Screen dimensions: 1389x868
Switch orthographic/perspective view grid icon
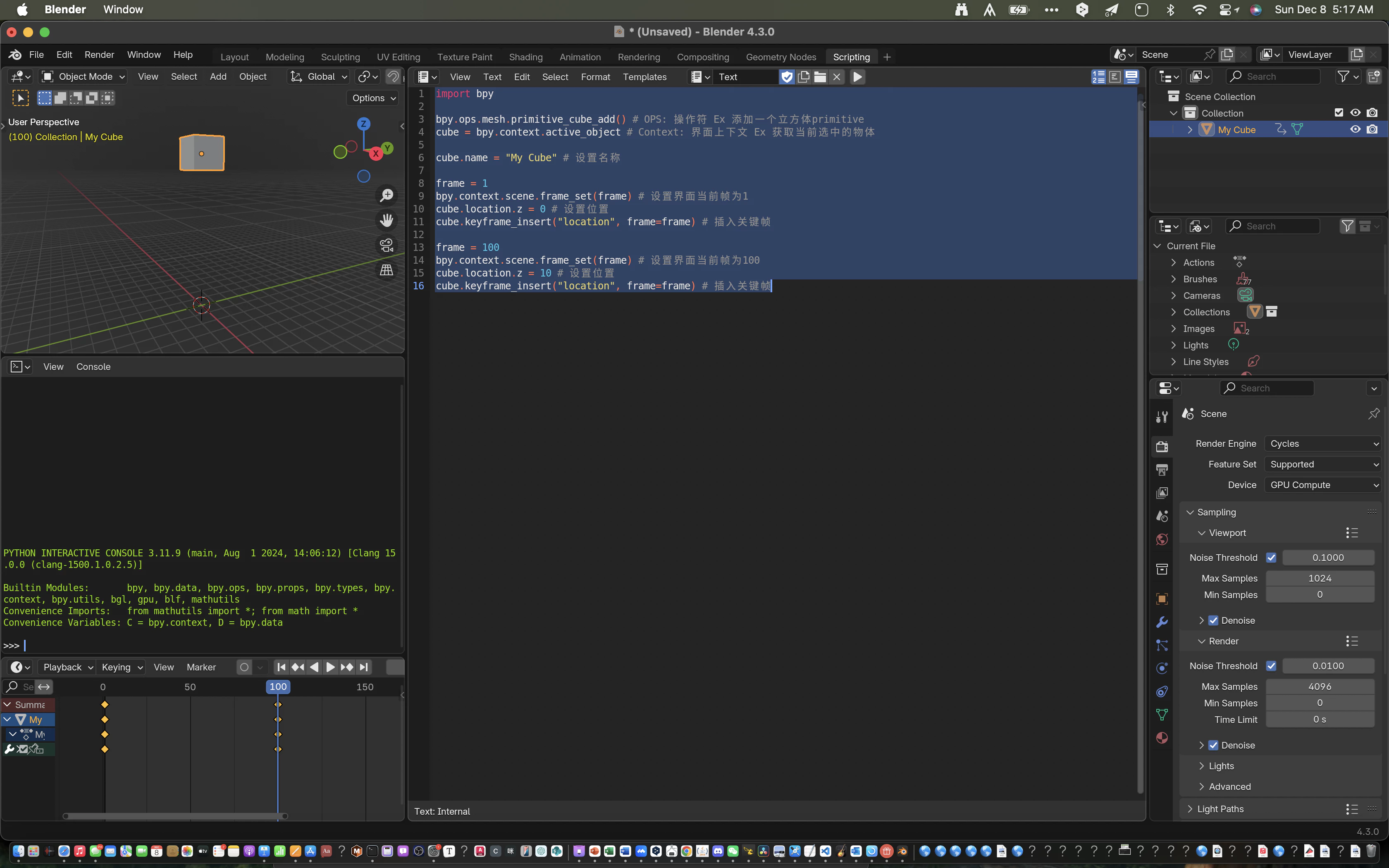coord(387,270)
